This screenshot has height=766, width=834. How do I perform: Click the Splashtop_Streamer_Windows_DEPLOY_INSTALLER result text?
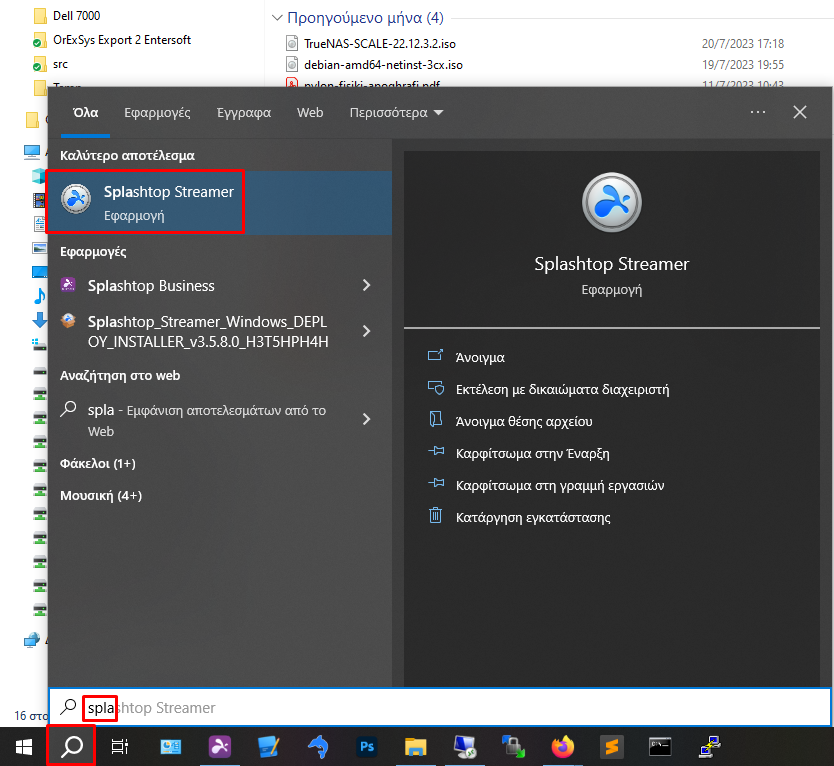pos(208,331)
